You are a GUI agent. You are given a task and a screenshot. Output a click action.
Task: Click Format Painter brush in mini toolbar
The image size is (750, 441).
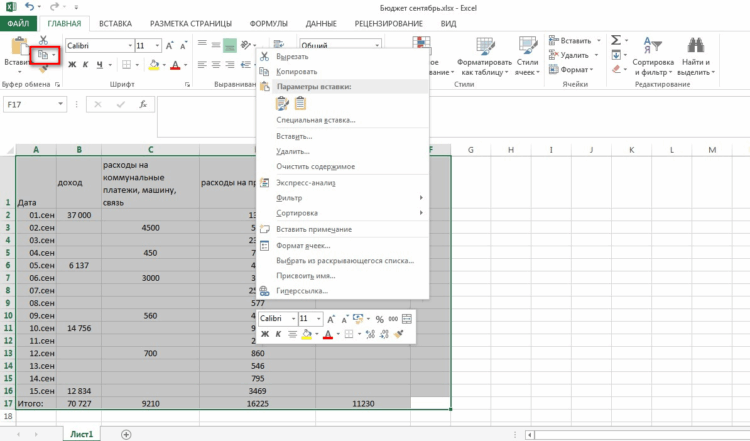click(x=398, y=334)
